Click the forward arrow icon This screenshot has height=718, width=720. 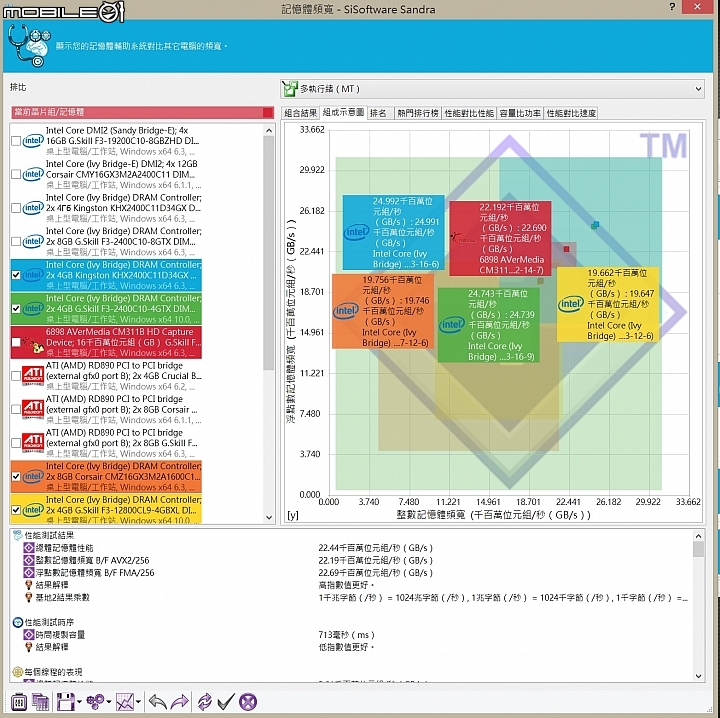180,702
